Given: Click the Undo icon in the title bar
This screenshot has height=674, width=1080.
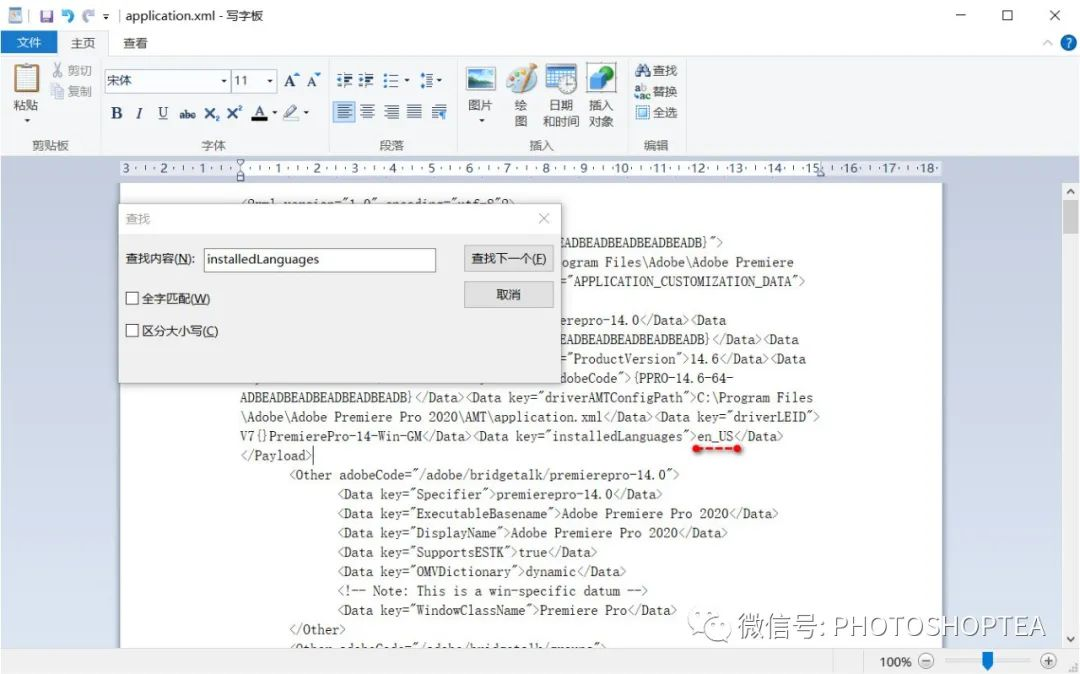Looking at the screenshot, I should [68, 15].
